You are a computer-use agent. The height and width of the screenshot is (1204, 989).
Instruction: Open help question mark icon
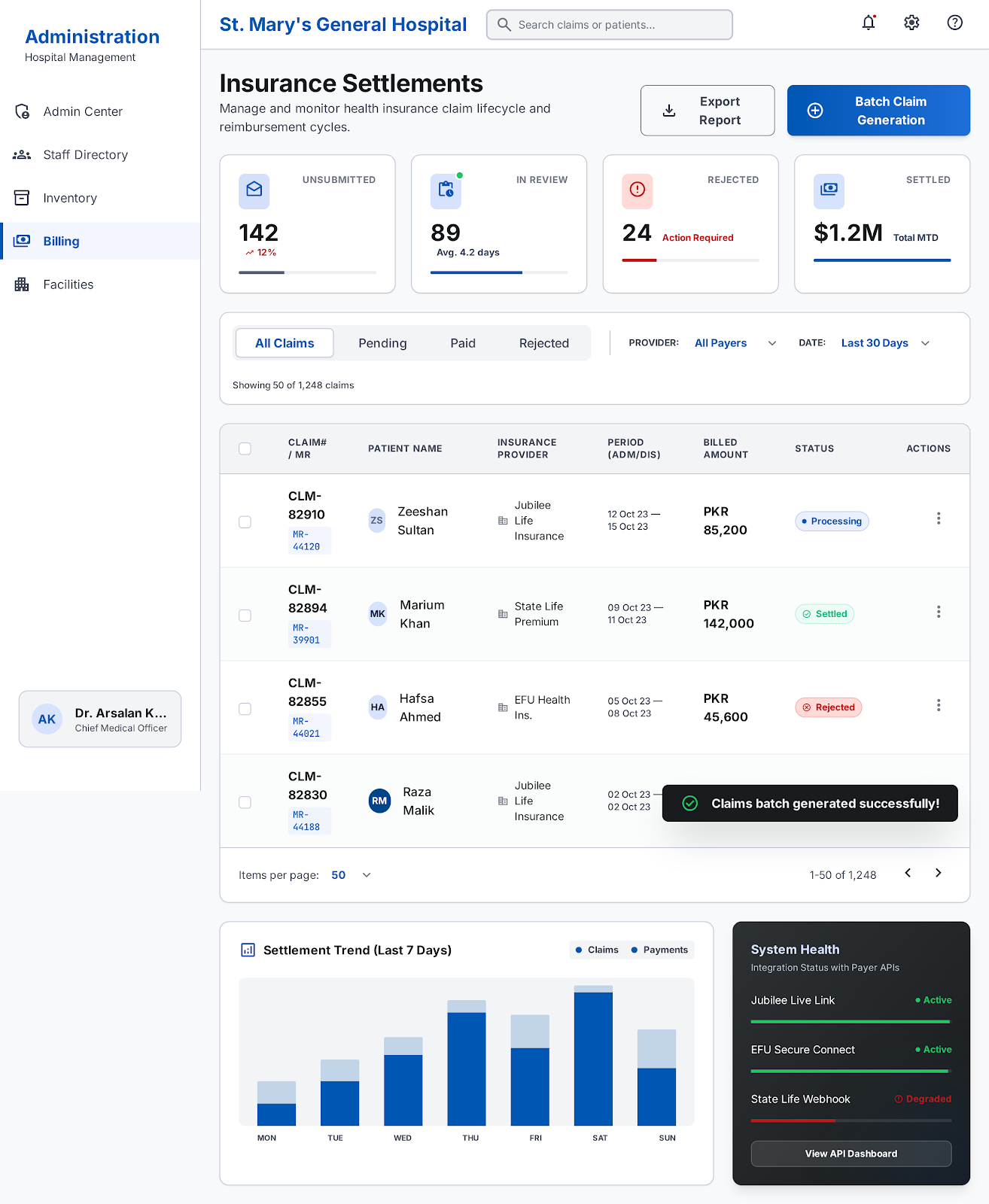[954, 23]
